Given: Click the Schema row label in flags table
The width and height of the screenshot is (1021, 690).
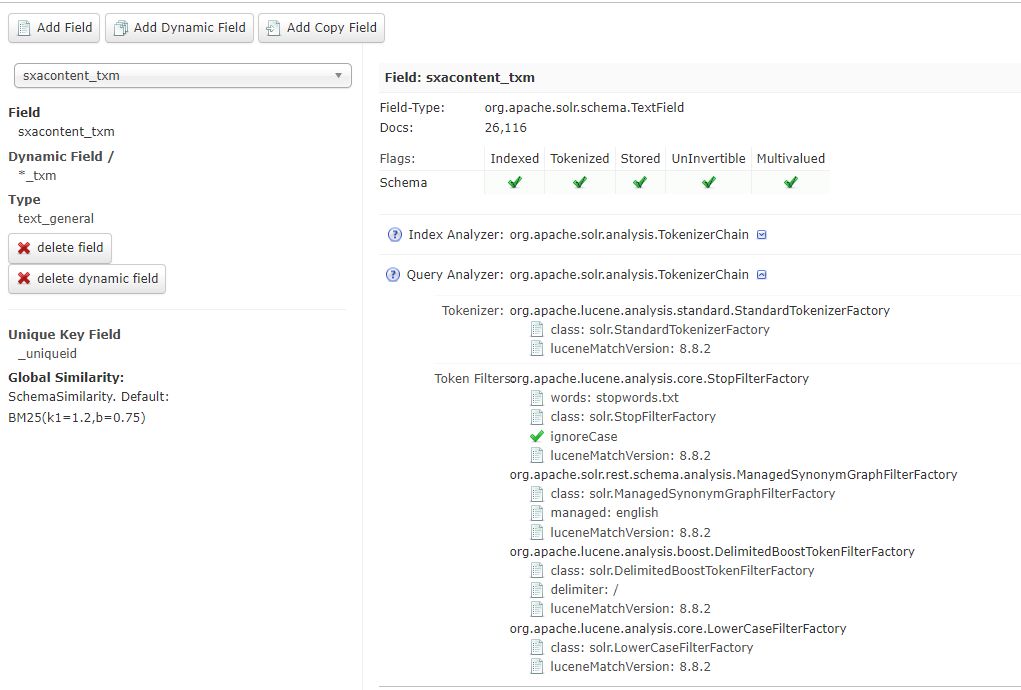Looking at the screenshot, I should coord(403,182).
